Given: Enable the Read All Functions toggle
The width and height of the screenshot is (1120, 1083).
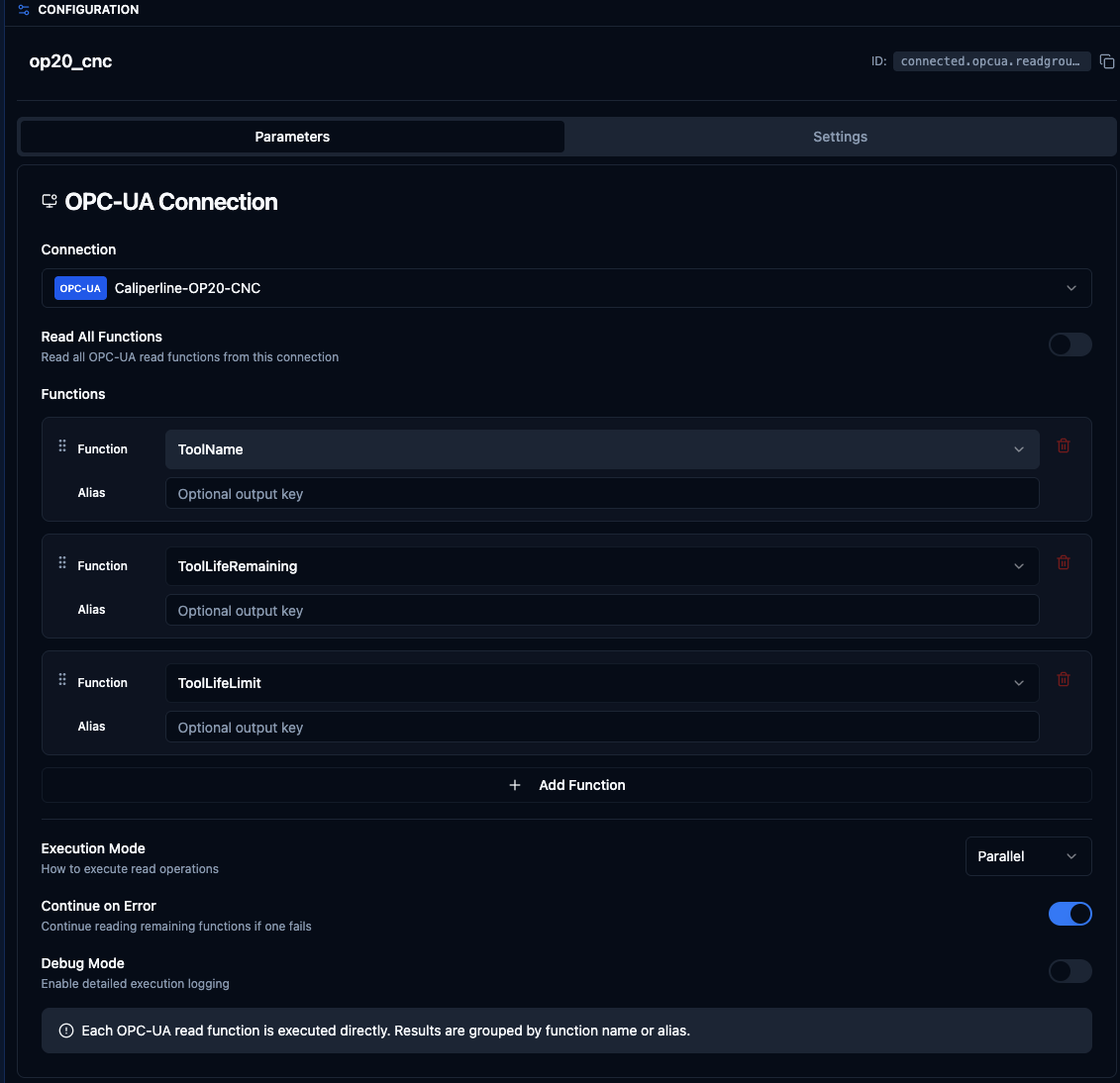Looking at the screenshot, I should tap(1069, 345).
